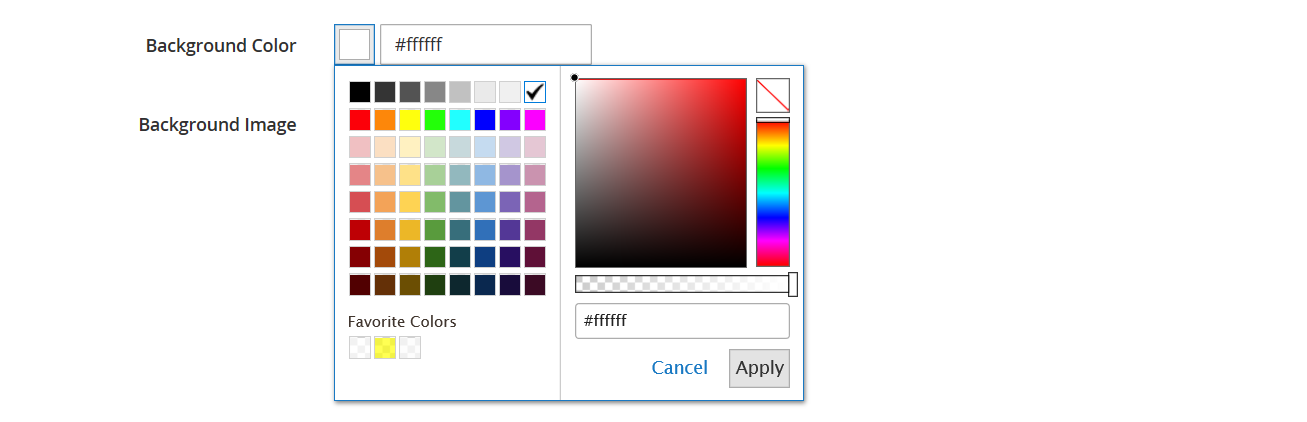Choose the cyan palette swatch
The height and width of the screenshot is (422, 1307).
coord(460,120)
